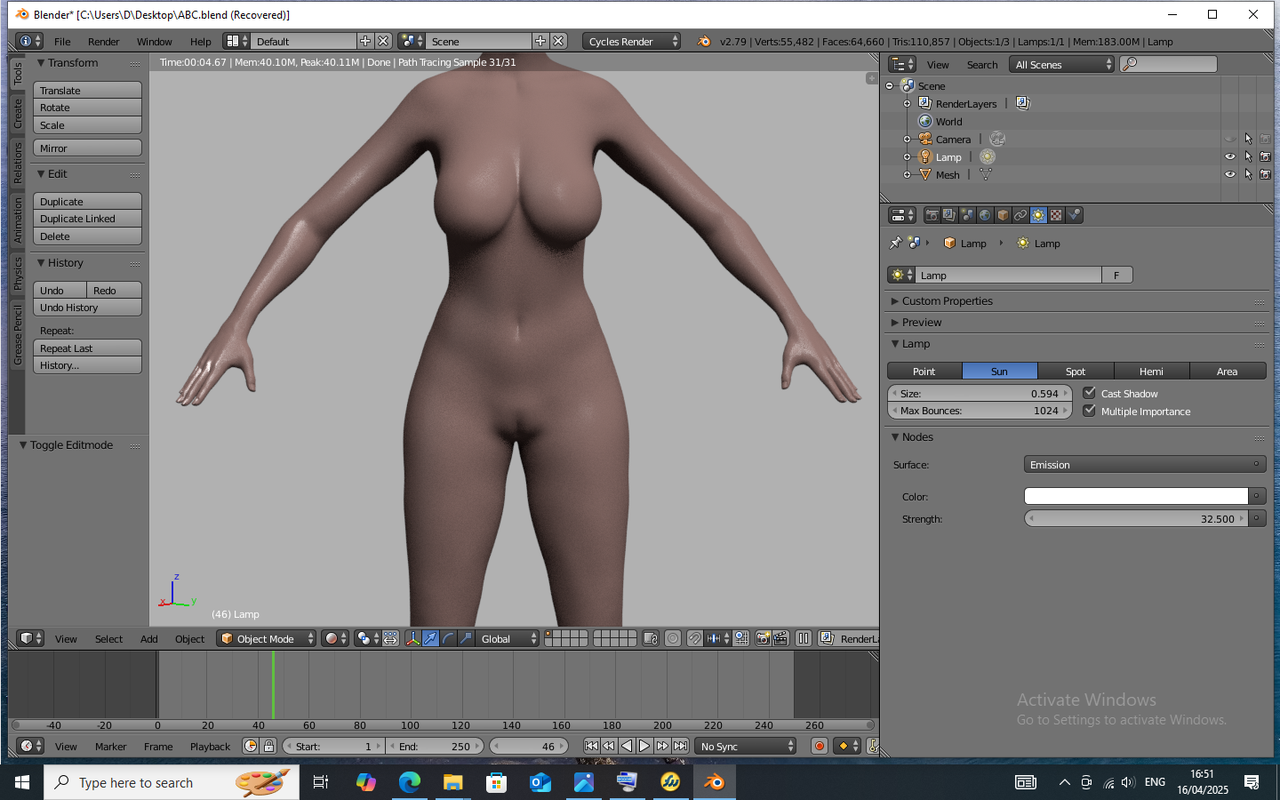This screenshot has height=800, width=1280.
Task: Switch to the Create tab in tool shelf
Action: click(x=17, y=112)
